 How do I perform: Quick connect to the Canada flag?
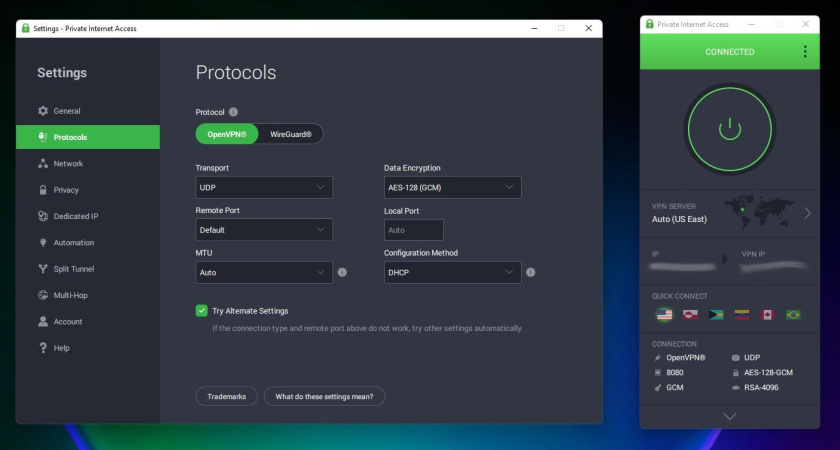768,314
